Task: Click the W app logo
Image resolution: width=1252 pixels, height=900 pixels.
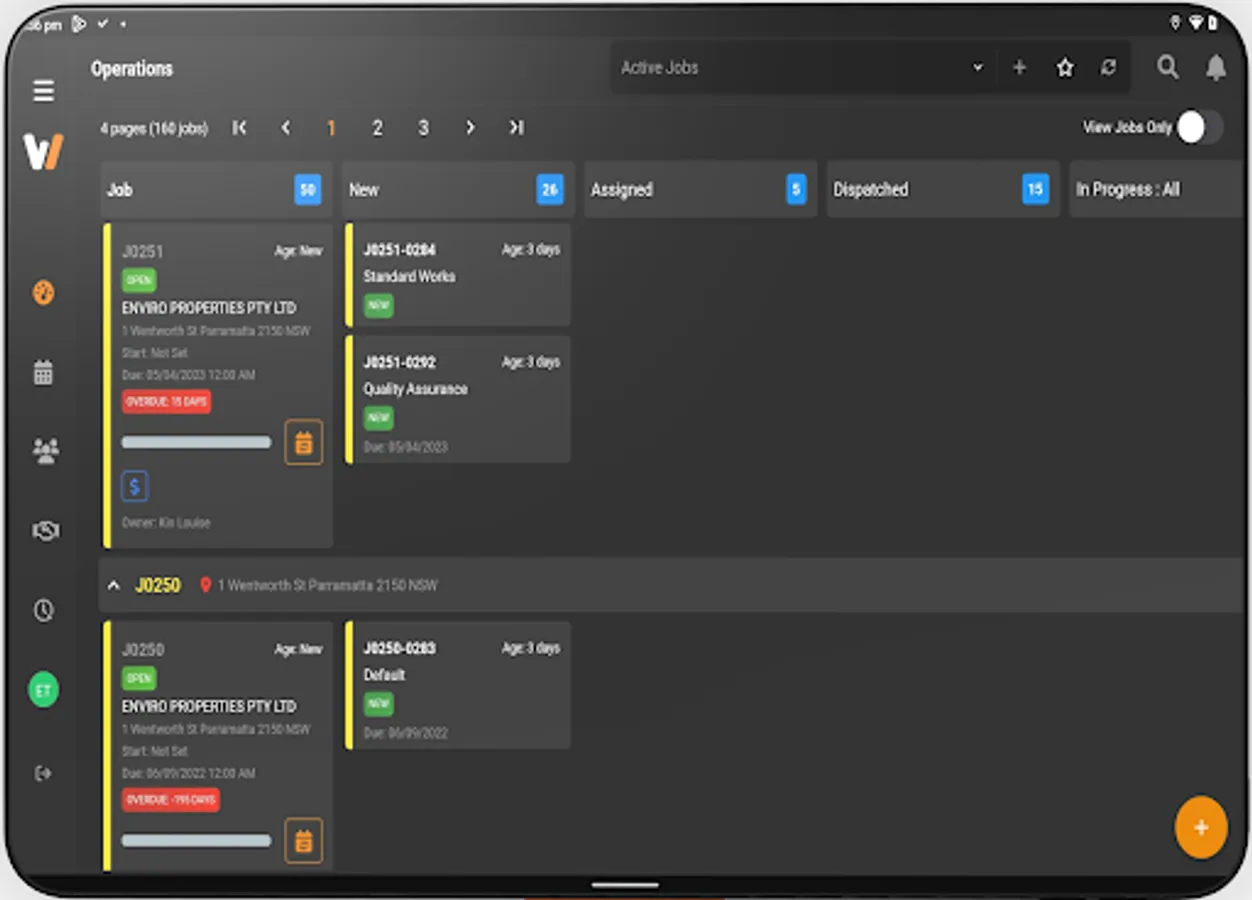Action: click(x=44, y=152)
